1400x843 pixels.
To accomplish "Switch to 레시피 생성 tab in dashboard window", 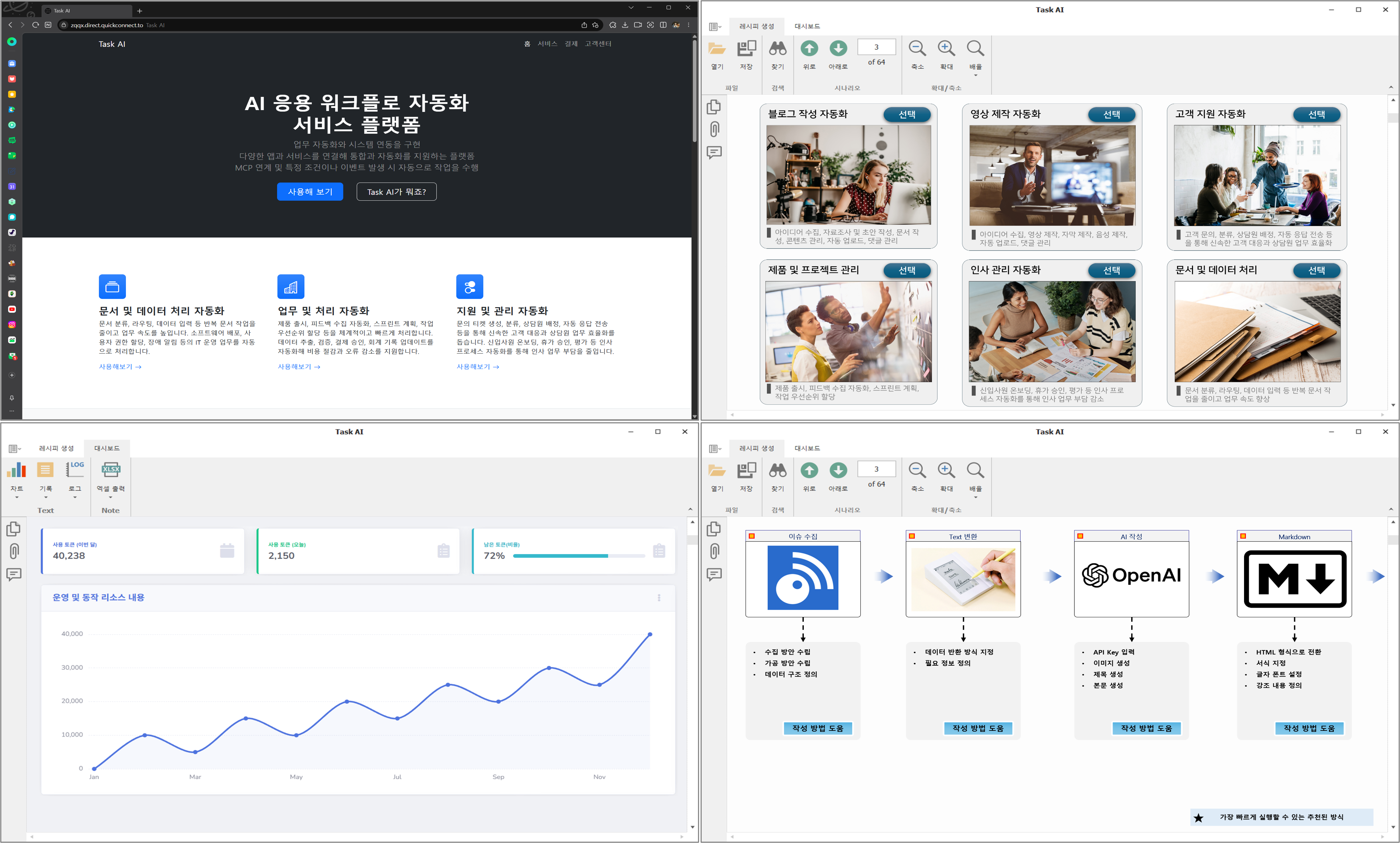I will 56,448.
